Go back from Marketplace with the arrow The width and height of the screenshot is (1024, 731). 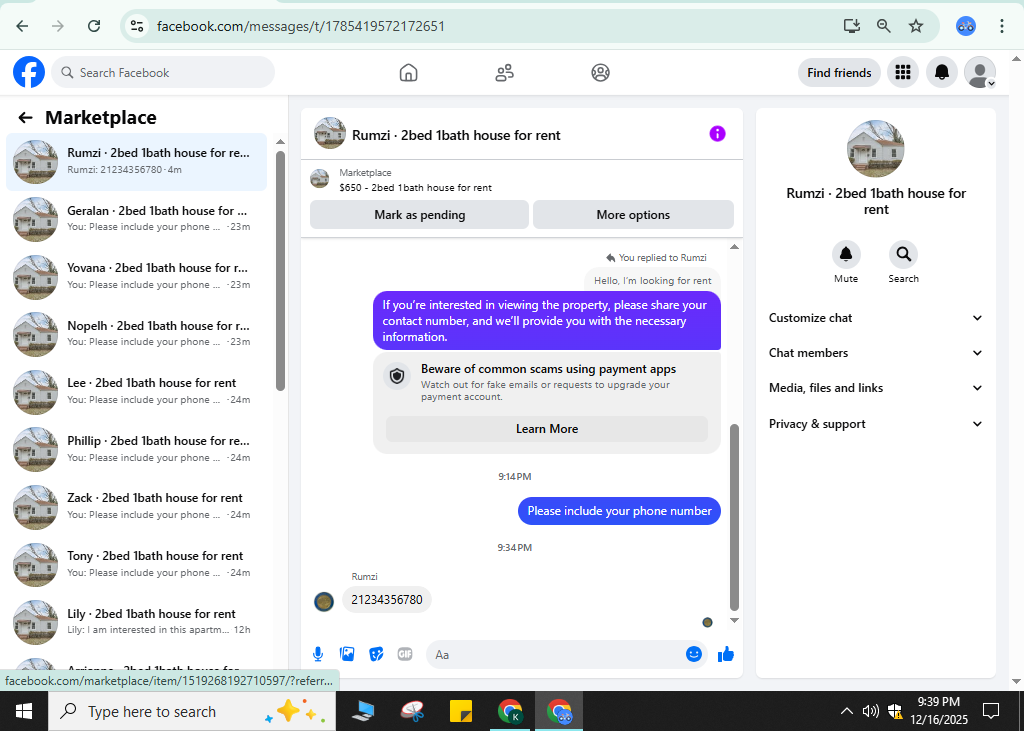pos(25,118)
